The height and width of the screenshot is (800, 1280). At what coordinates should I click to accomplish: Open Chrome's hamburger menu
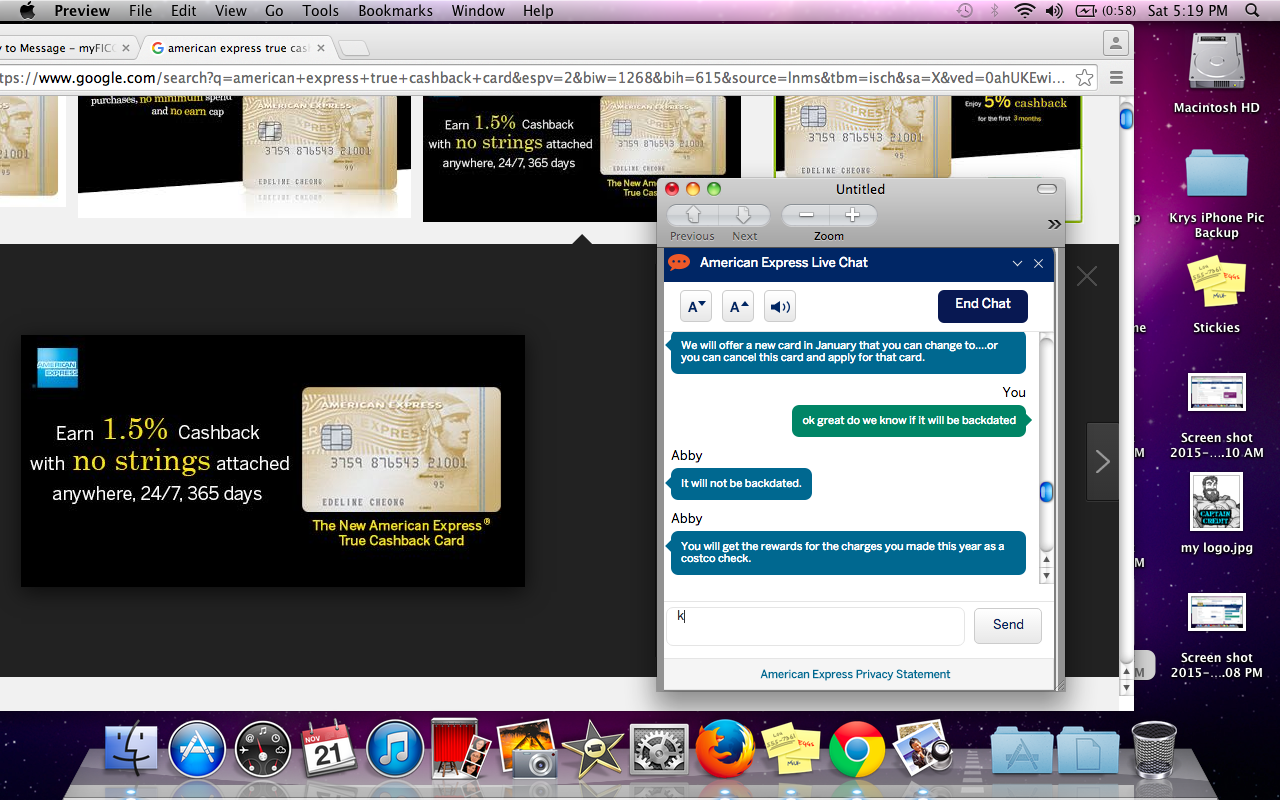click(x=1116, y=78)
